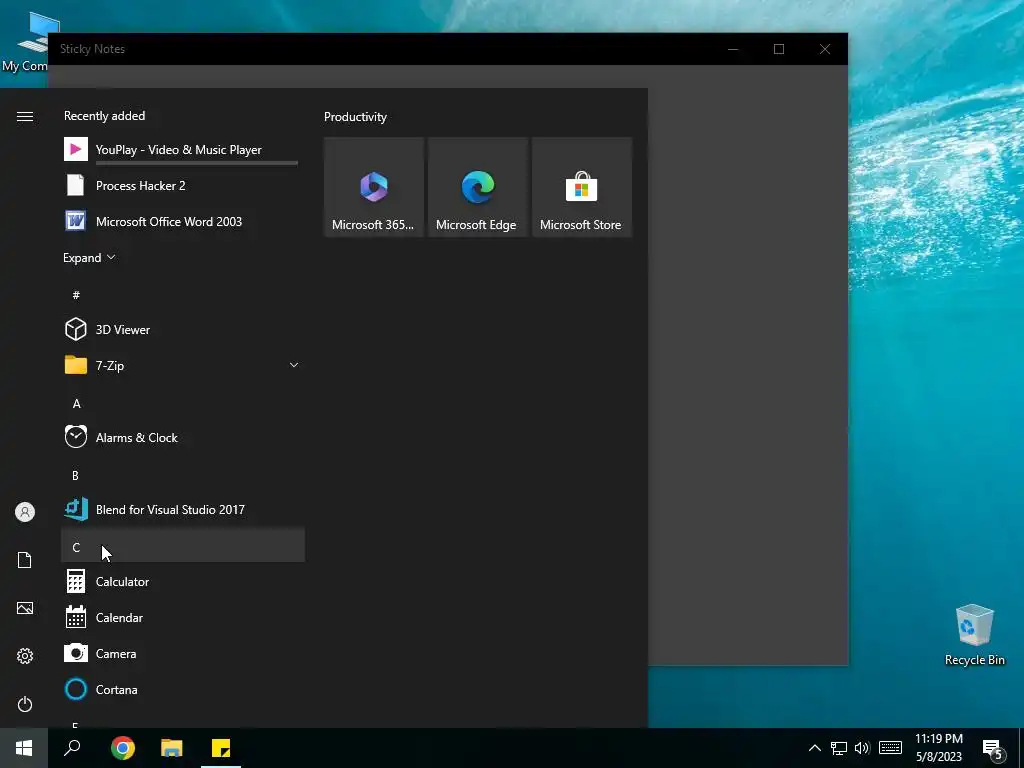Expand the Recently added list

point(89,257)
